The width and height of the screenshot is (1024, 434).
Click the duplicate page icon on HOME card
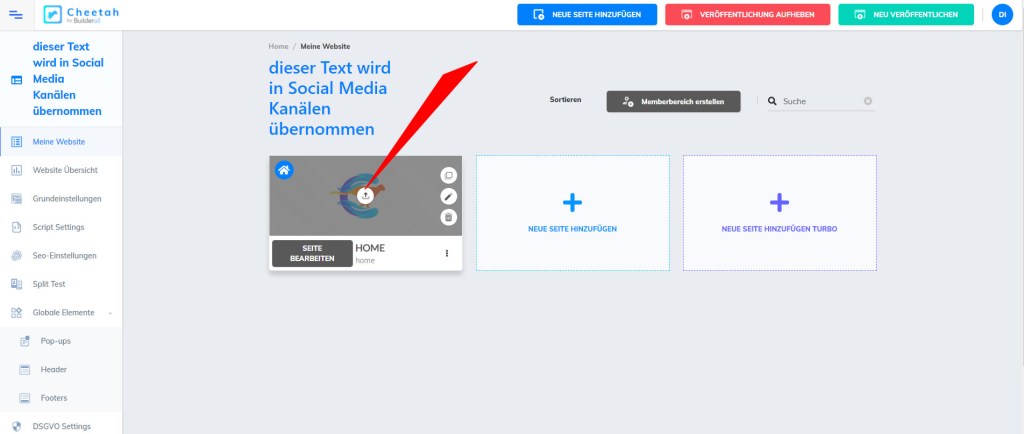[448, 175]
